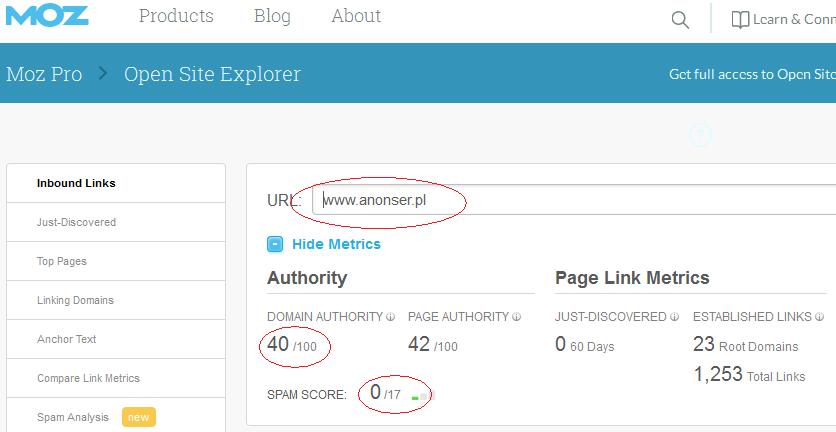Click the 0 /17 spam score value
Image resolution: width=836 pixels, height=432 pixels.
385,393
